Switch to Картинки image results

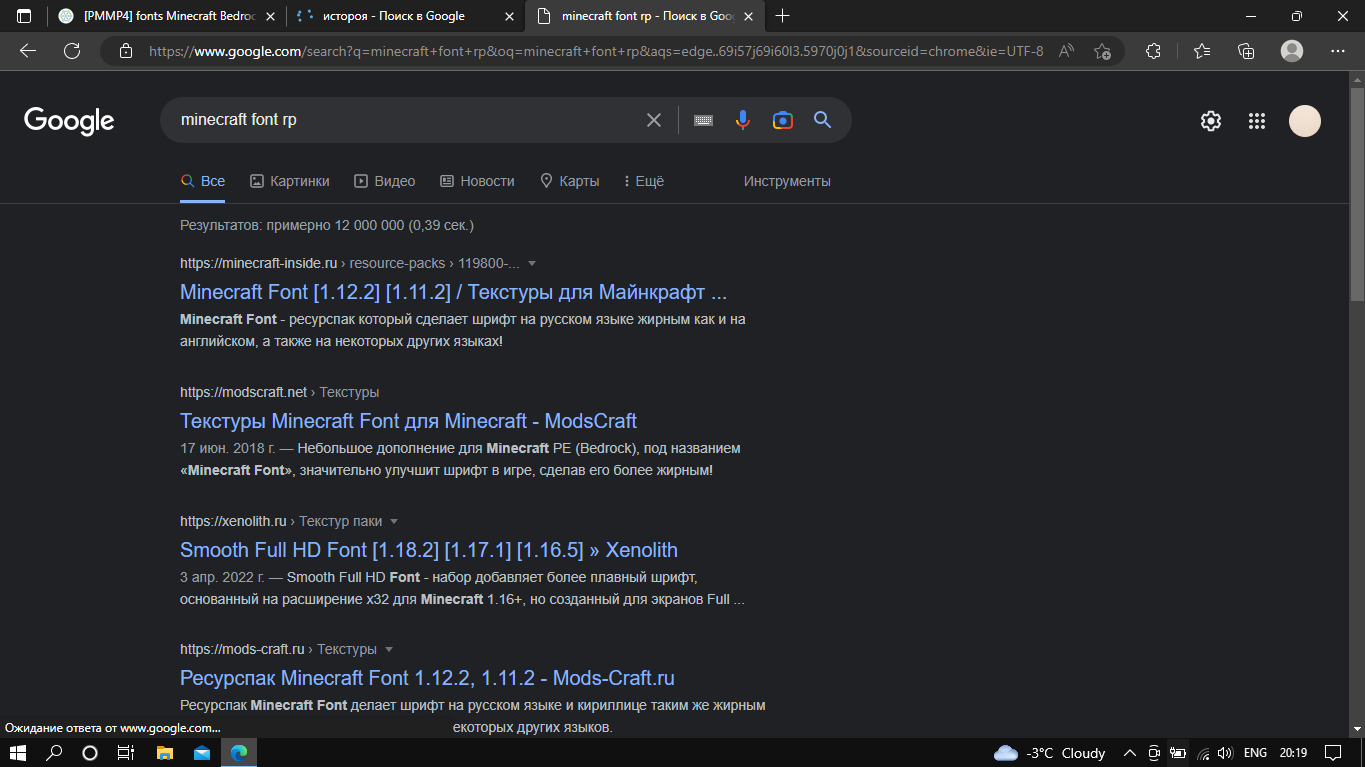[289, 181]
